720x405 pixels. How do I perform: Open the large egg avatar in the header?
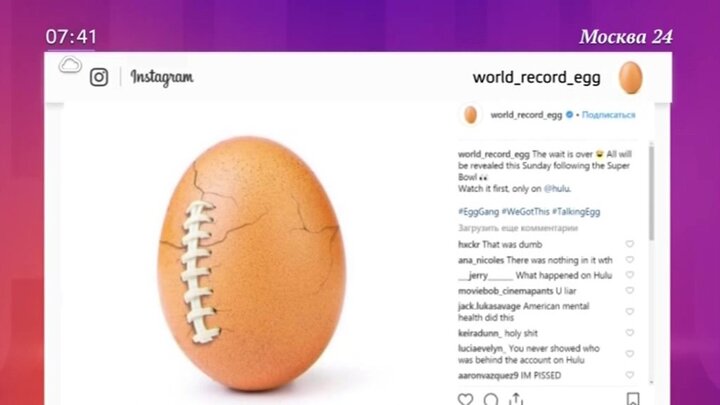click(630, 78)
